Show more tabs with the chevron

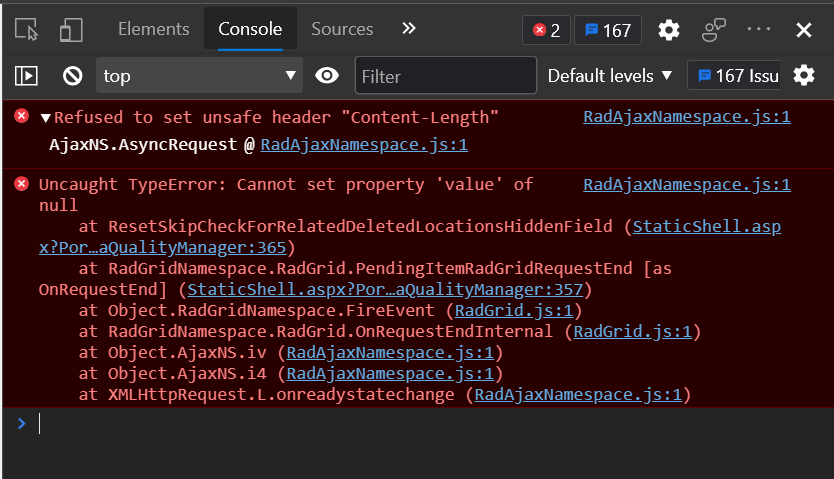(408, 29)
